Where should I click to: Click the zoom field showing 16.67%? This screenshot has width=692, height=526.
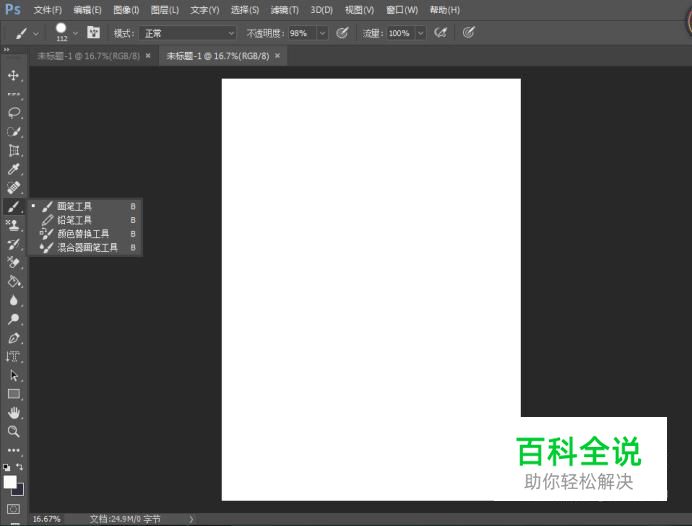(x=47, y=519)
